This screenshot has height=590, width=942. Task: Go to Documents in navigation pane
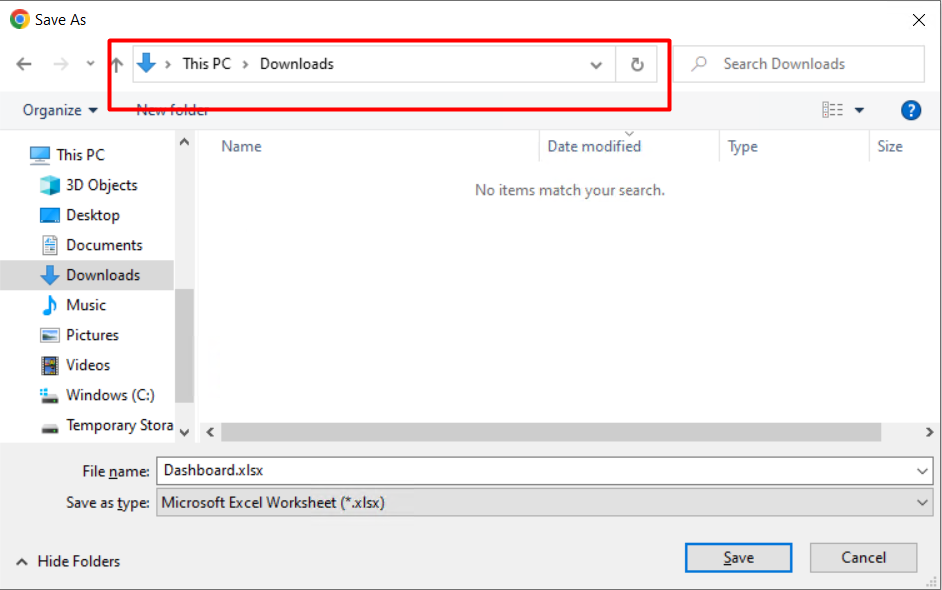coord(104,245)
